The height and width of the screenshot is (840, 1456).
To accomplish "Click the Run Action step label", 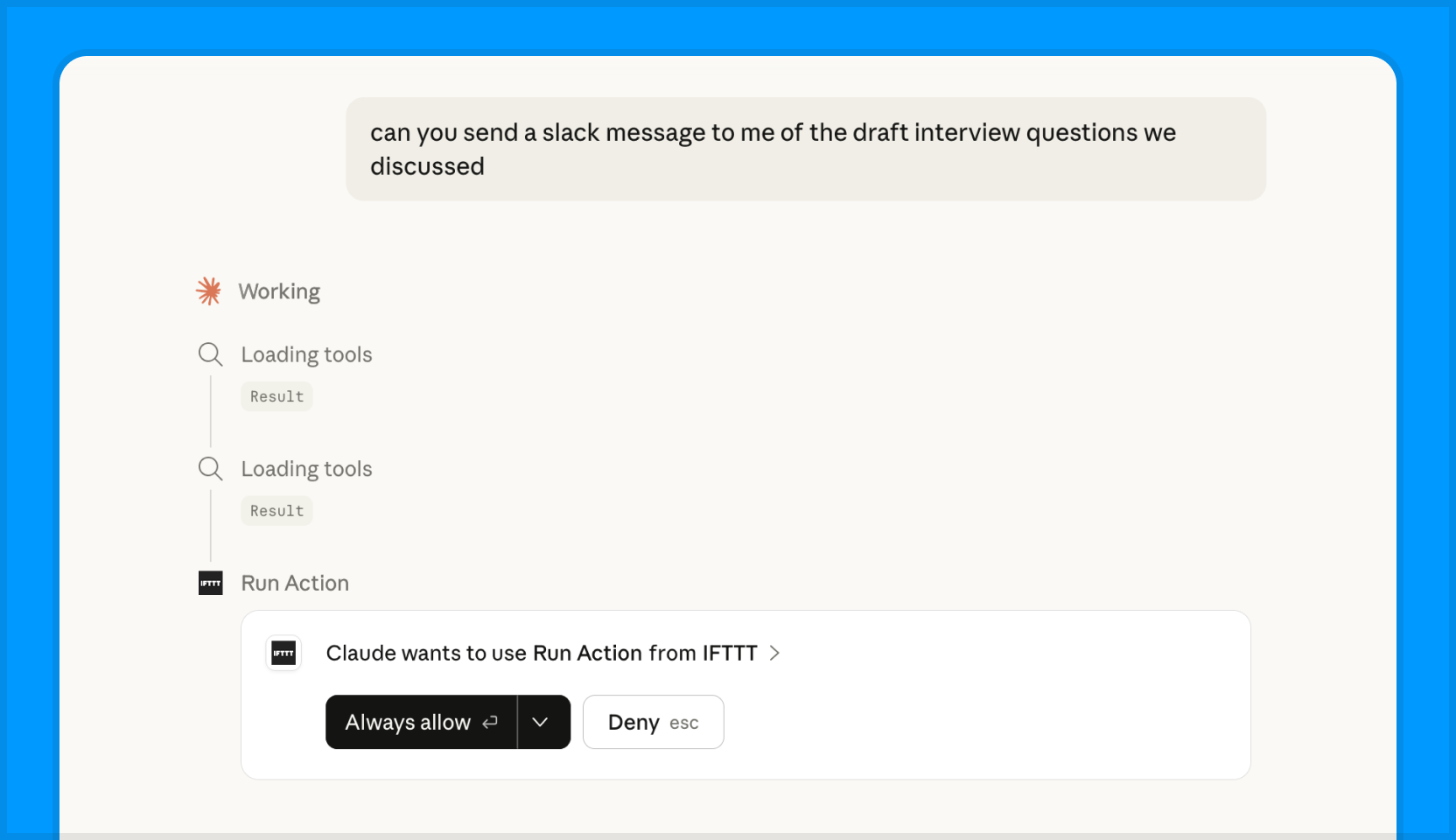I will tap(294, 583).
